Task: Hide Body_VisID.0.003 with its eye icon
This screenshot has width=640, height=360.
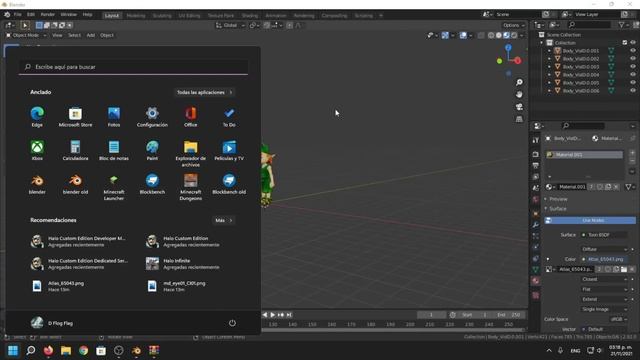Action: click(633, 67)
